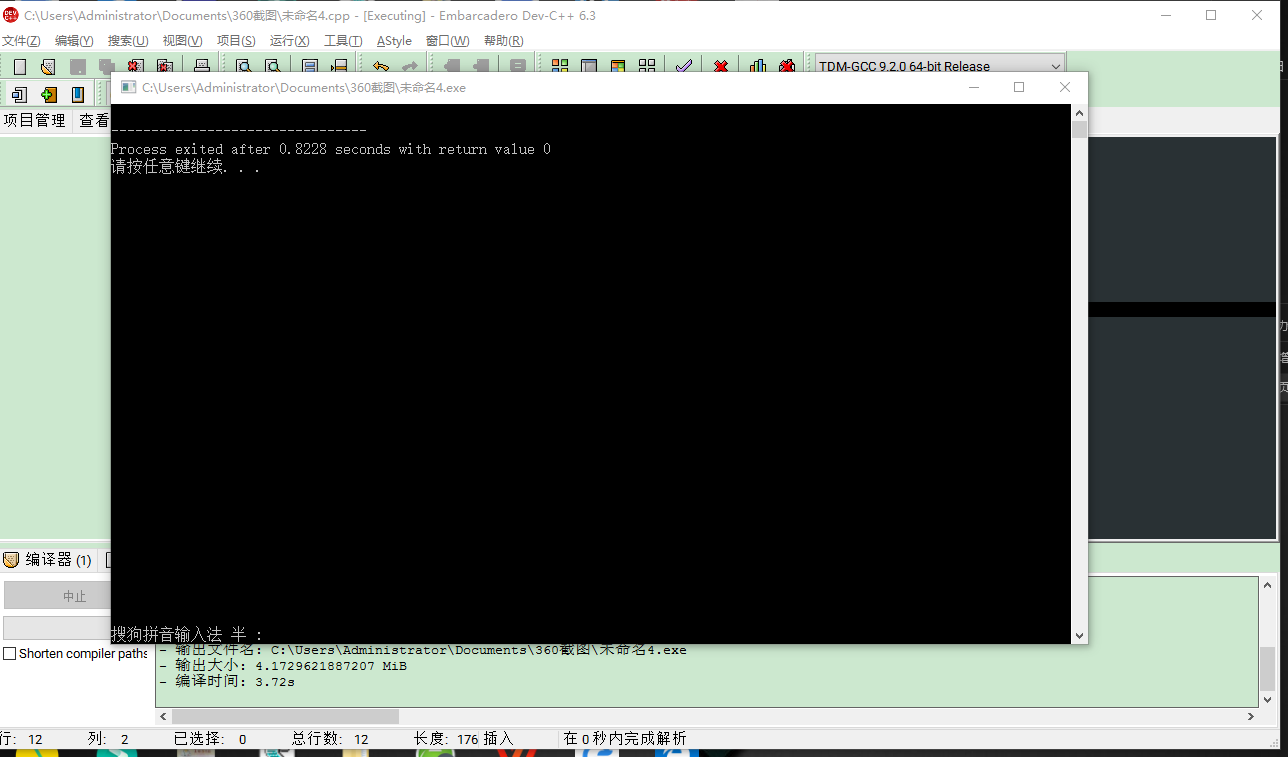The image size is (1288, 757).
Task: Open the AStyle menu
Action: pos(394,41)
